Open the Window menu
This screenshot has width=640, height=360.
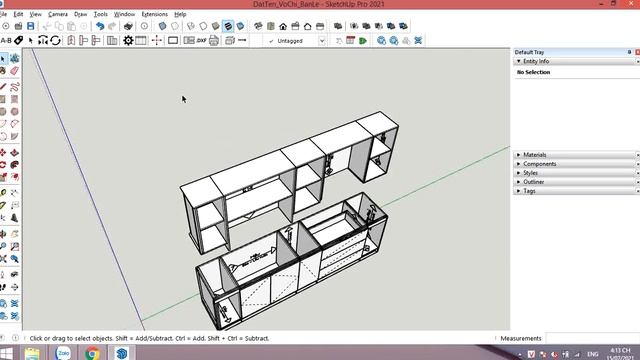pos(124,14)
